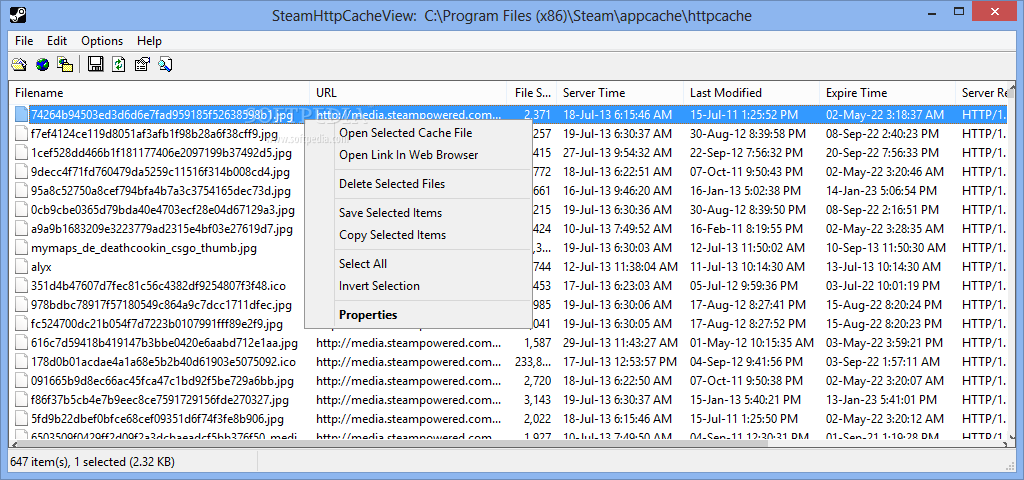
Task: Sort by File Size column header
Action: (532, 93)
